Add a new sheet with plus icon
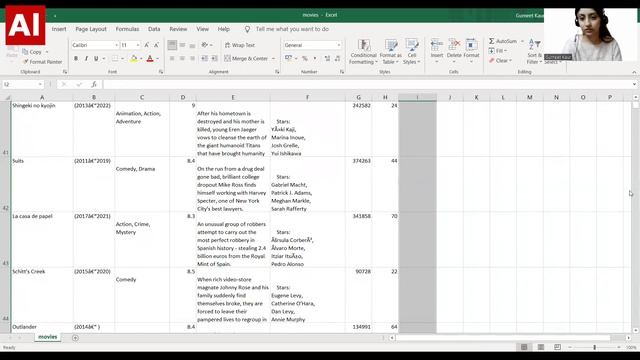640x360 pixels. pos(75,338)
